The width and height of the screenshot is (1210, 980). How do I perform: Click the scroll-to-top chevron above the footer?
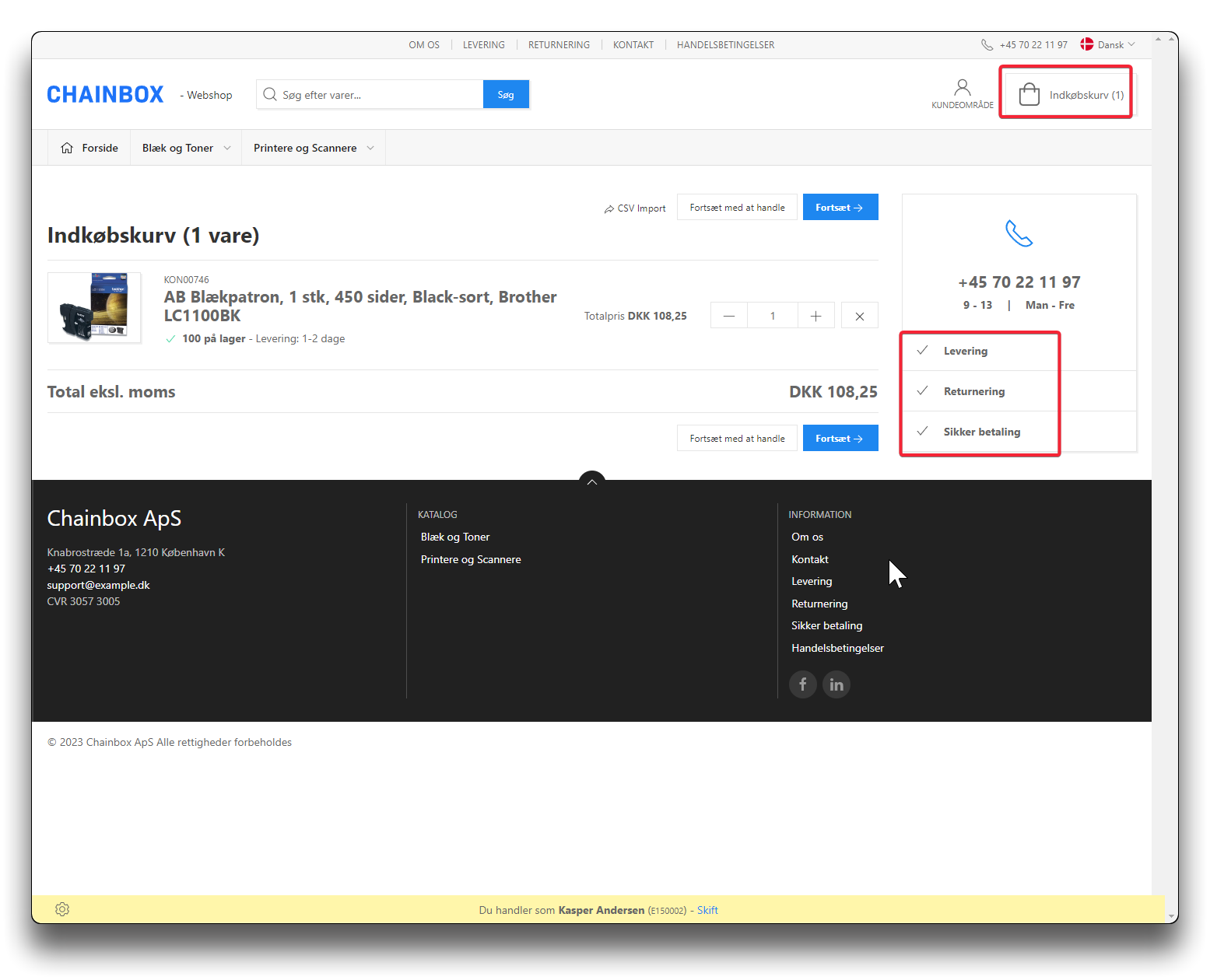[592, 481]
